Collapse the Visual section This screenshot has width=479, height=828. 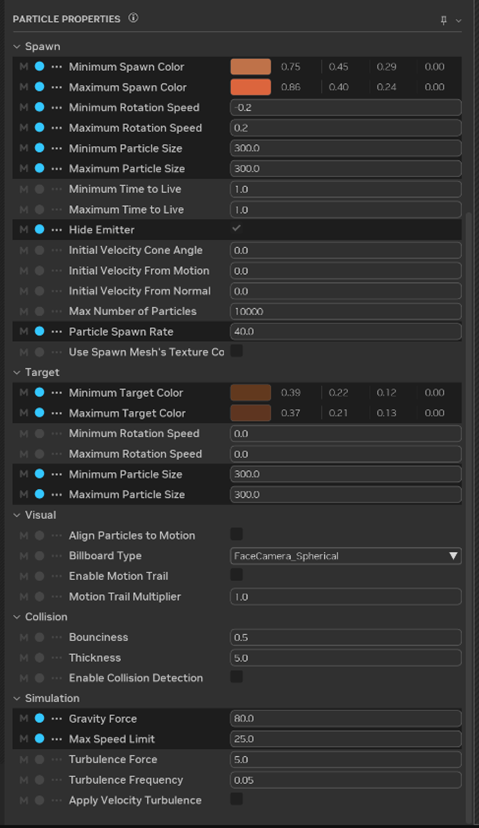click(x=17, y=515)
